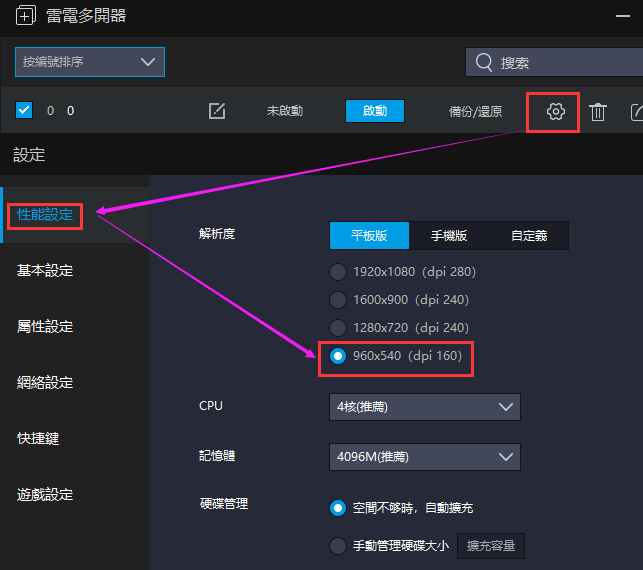Click the partially visible icon right of trash

[636, 112]
